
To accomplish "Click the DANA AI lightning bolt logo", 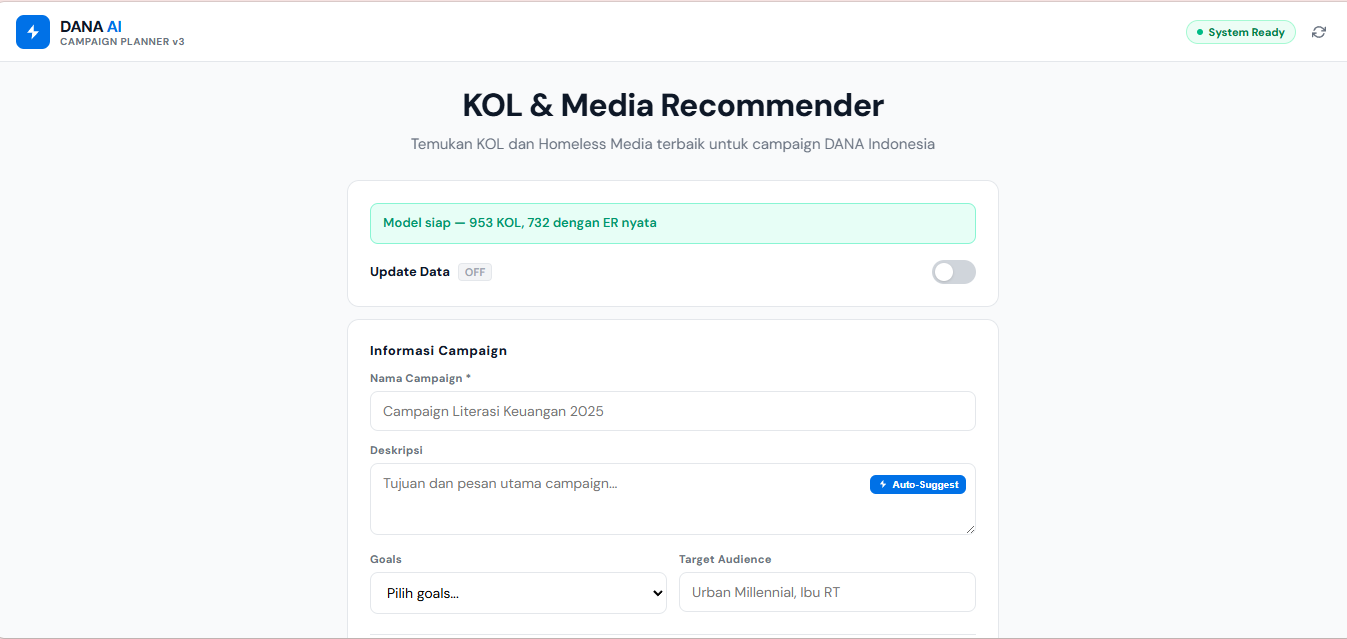I will pos(33,32).
